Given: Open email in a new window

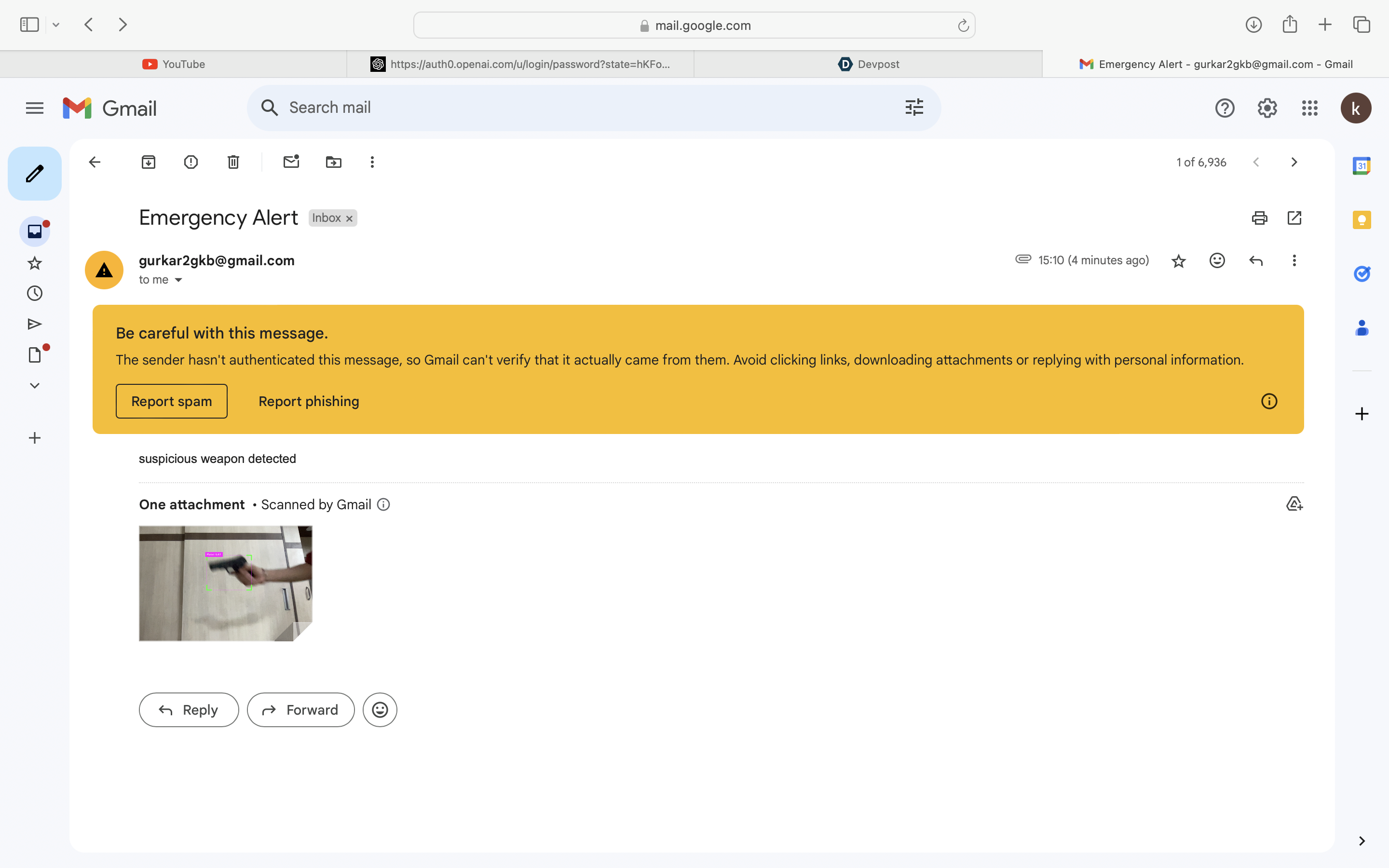Looking at the screenshot, I should pos(1294,218).
